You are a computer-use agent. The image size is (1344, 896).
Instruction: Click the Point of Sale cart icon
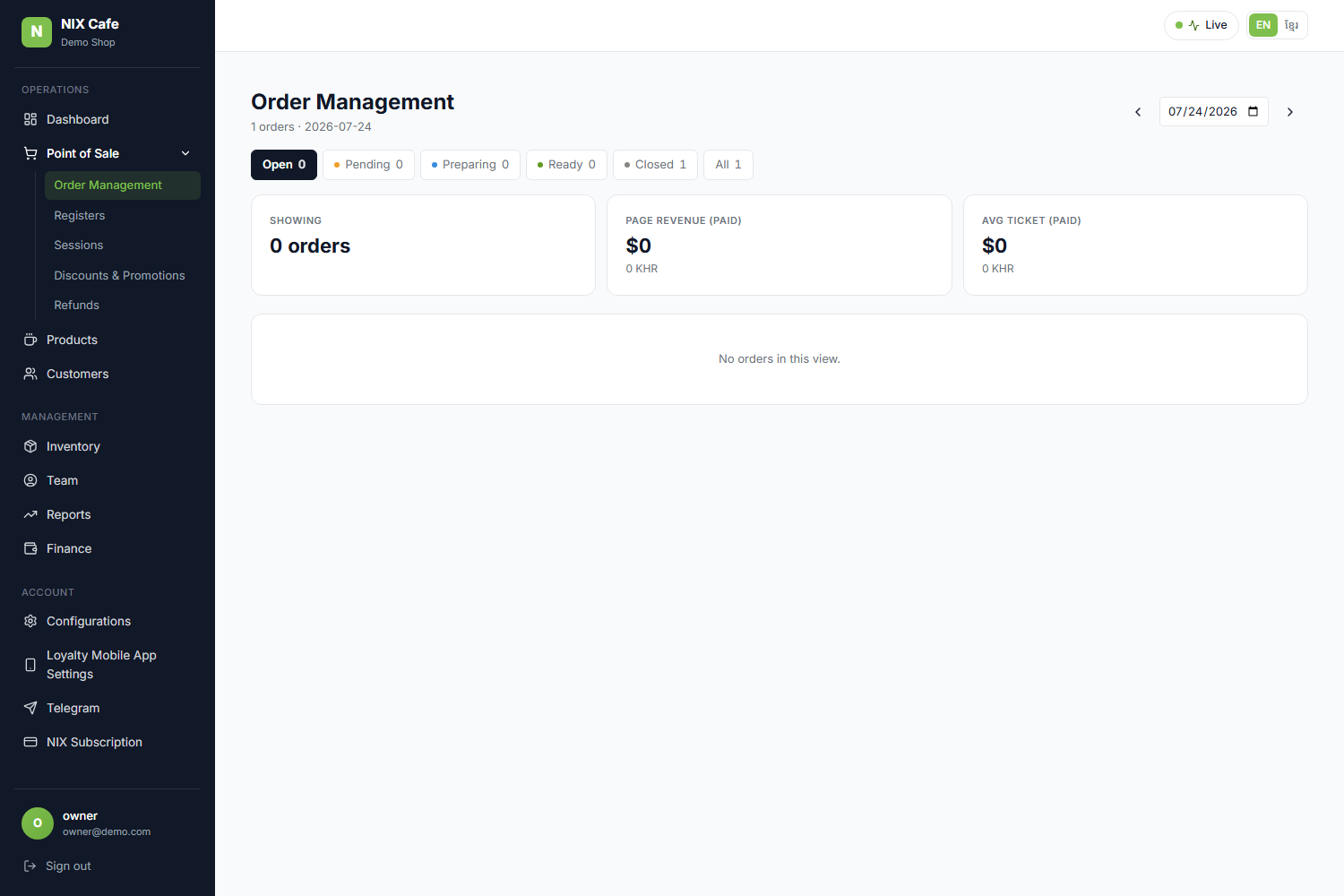click(30, 153)
